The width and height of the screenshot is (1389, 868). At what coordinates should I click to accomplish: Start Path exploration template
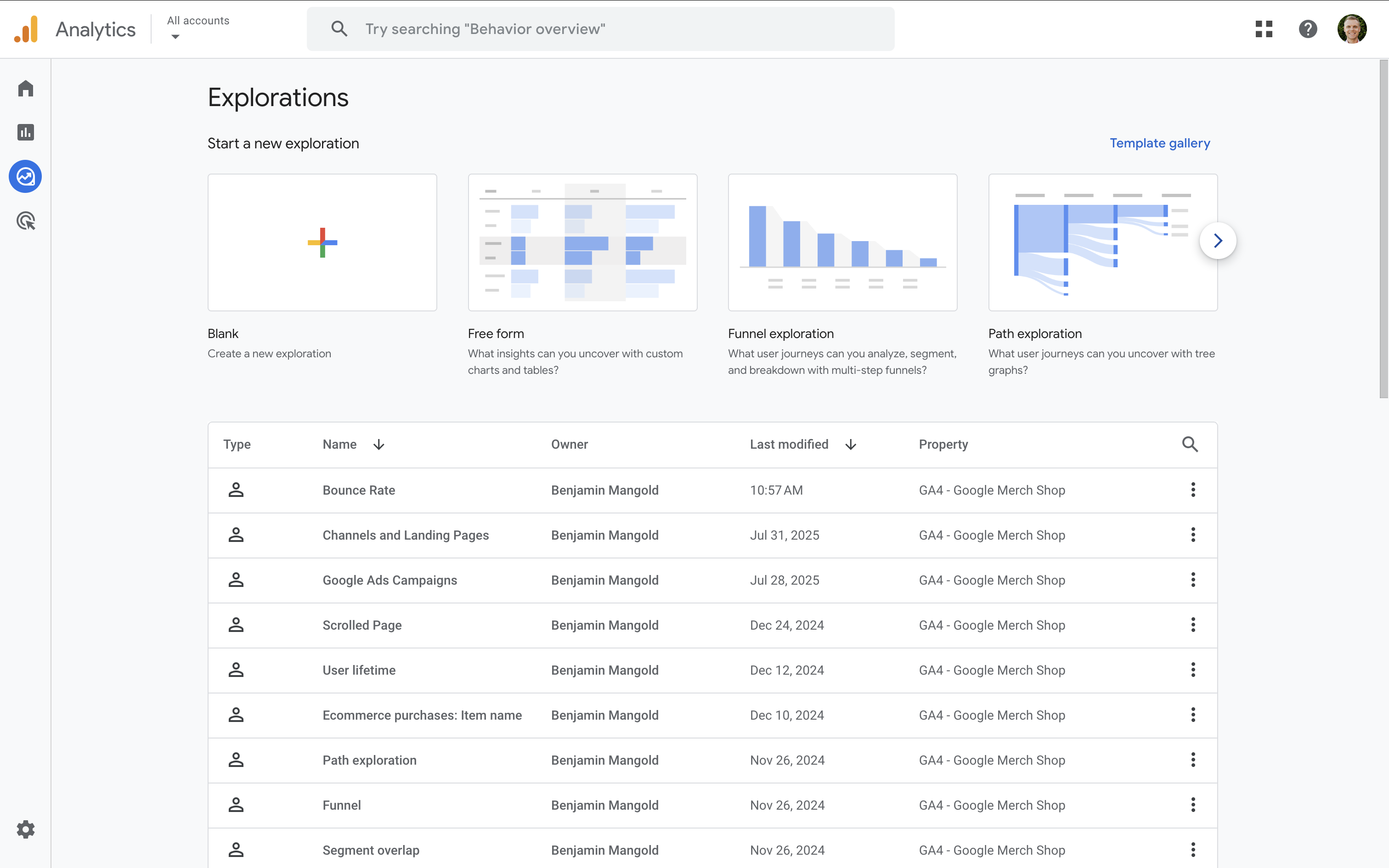[x=1102, y=242]
